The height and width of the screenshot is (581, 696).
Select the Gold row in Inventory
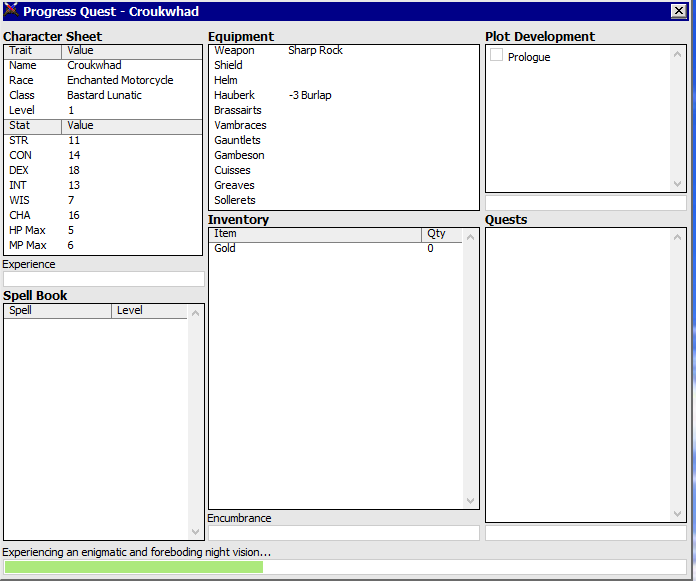336,249
